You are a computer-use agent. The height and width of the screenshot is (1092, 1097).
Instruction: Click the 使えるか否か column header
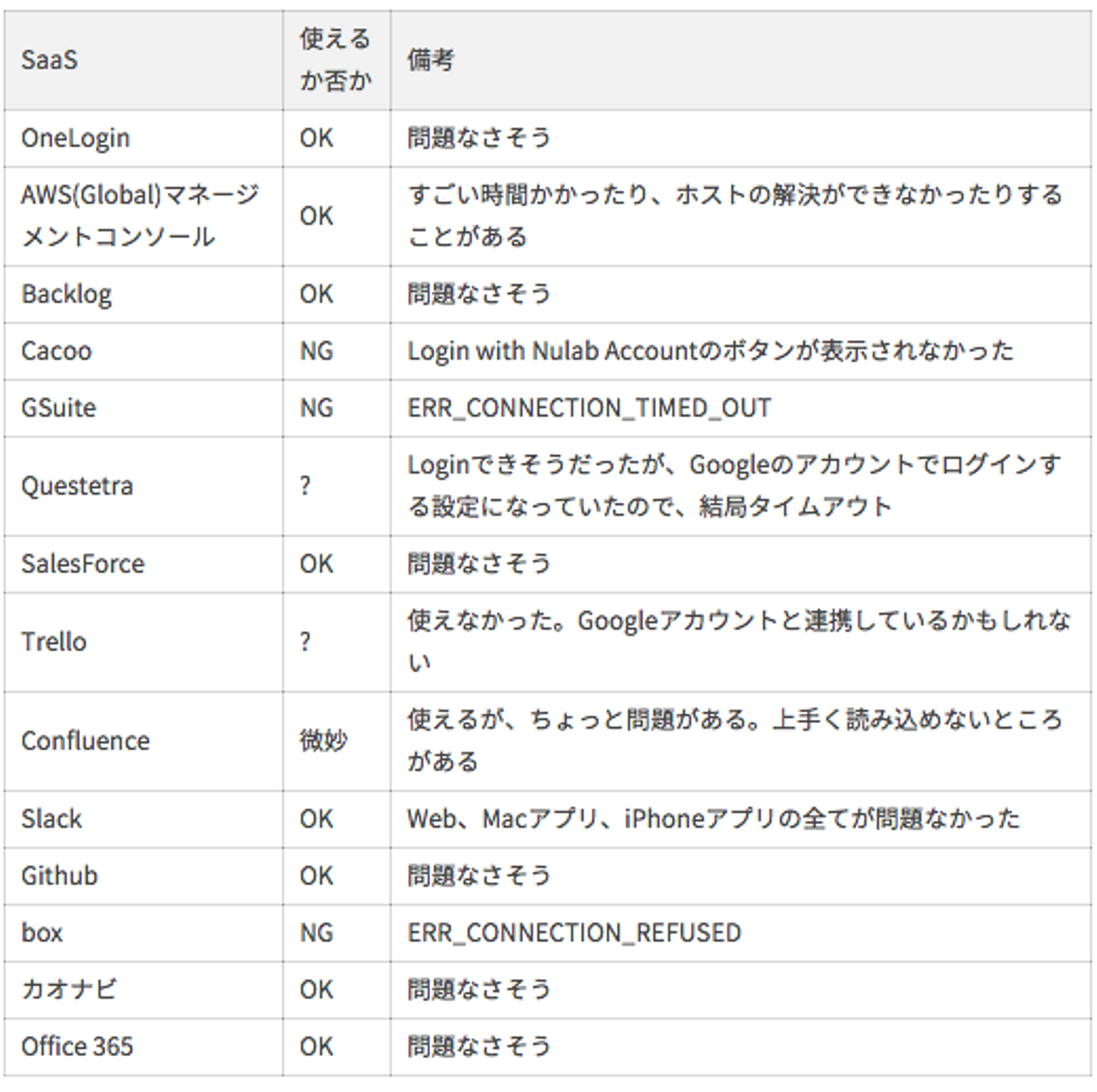click(x=335, y=60)
